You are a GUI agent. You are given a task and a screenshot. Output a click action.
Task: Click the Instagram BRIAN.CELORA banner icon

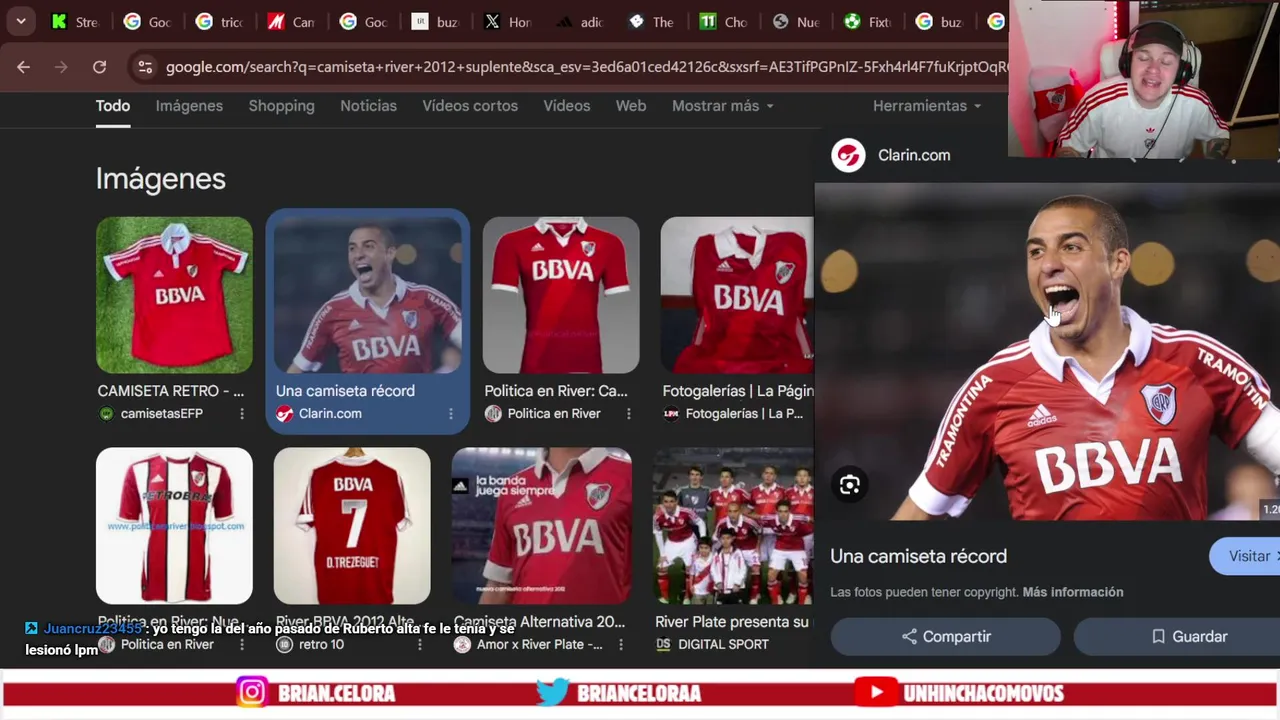pyautogui.click(x=252, y=693)
